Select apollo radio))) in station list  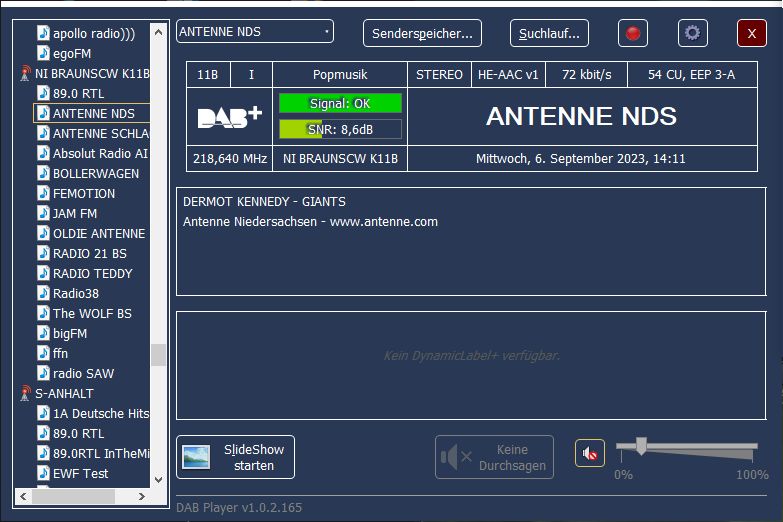[x=94, y=33]
